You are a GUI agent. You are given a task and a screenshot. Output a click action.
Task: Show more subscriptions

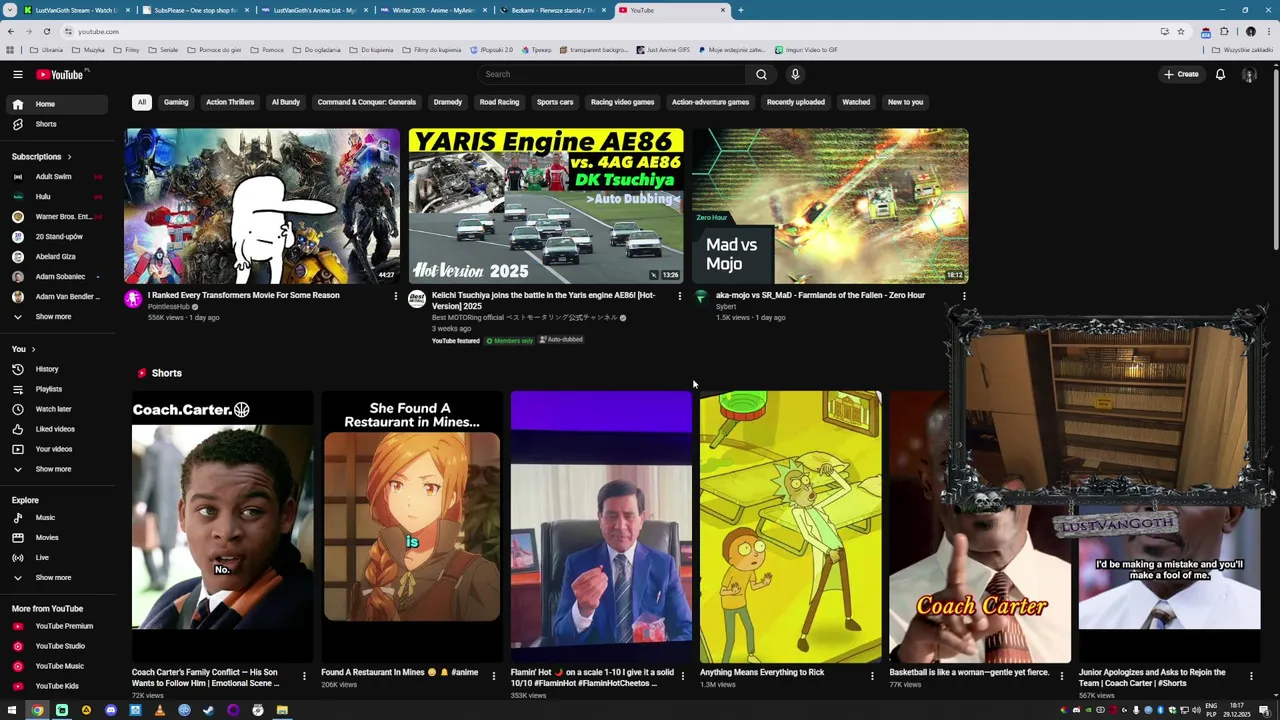coord(58,317)
